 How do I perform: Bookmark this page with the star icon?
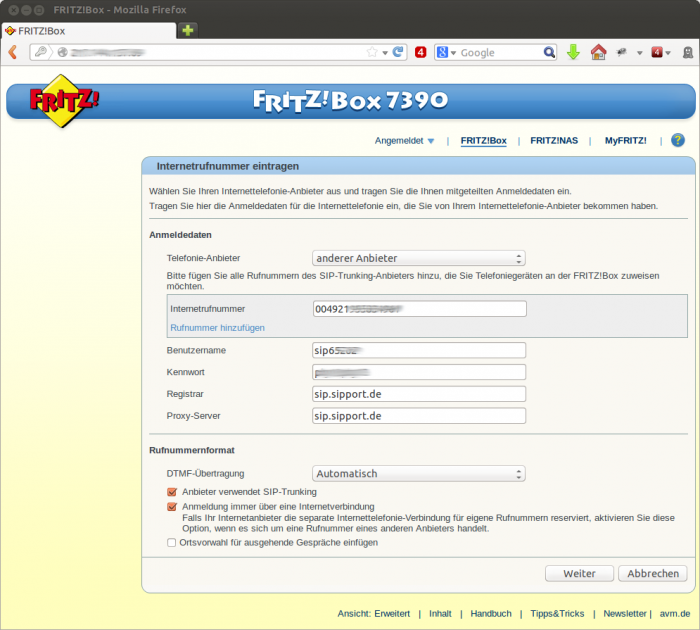click(x=372, y=52)
